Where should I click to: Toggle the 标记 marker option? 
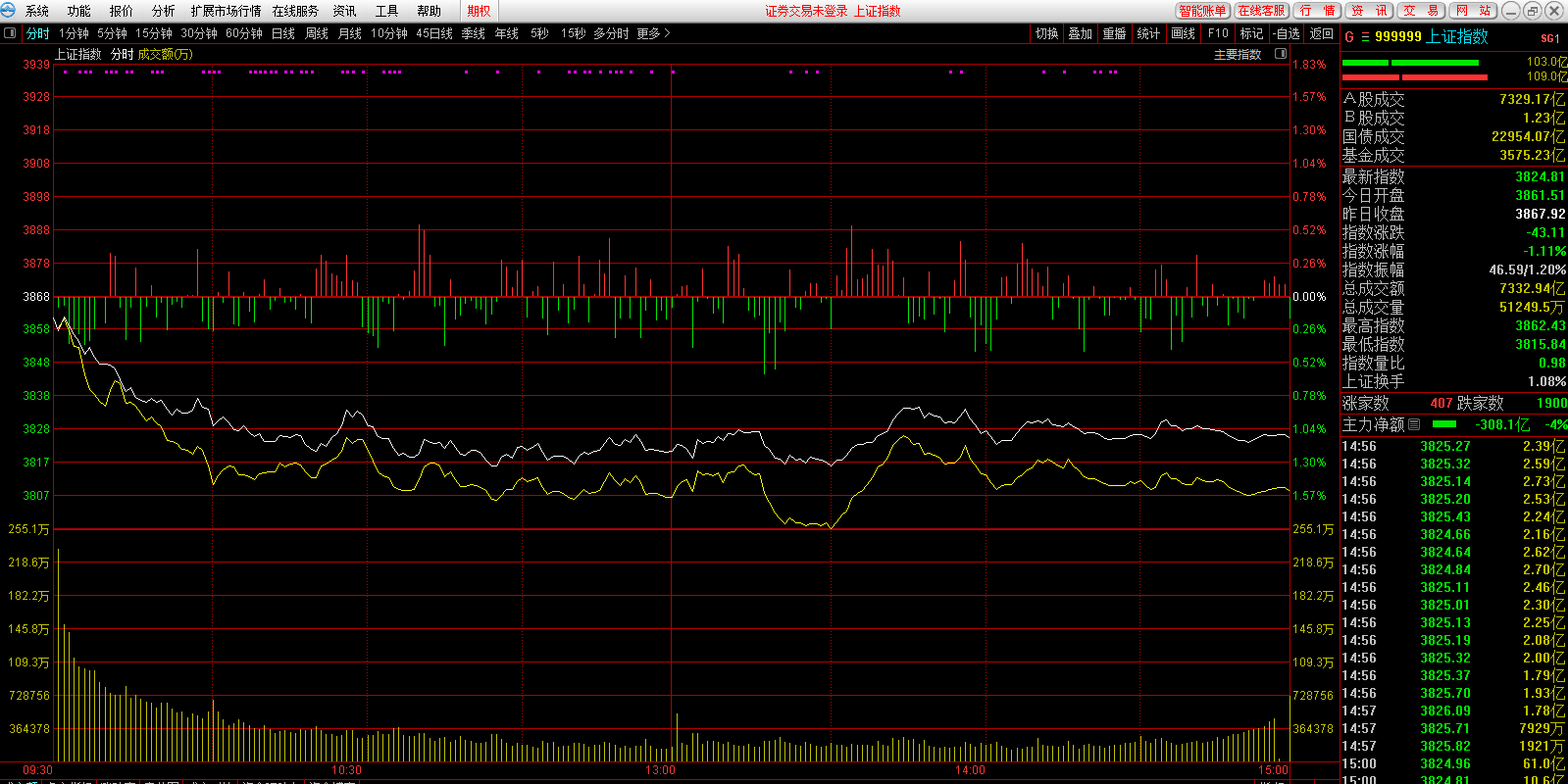[x=1251, y=33]
